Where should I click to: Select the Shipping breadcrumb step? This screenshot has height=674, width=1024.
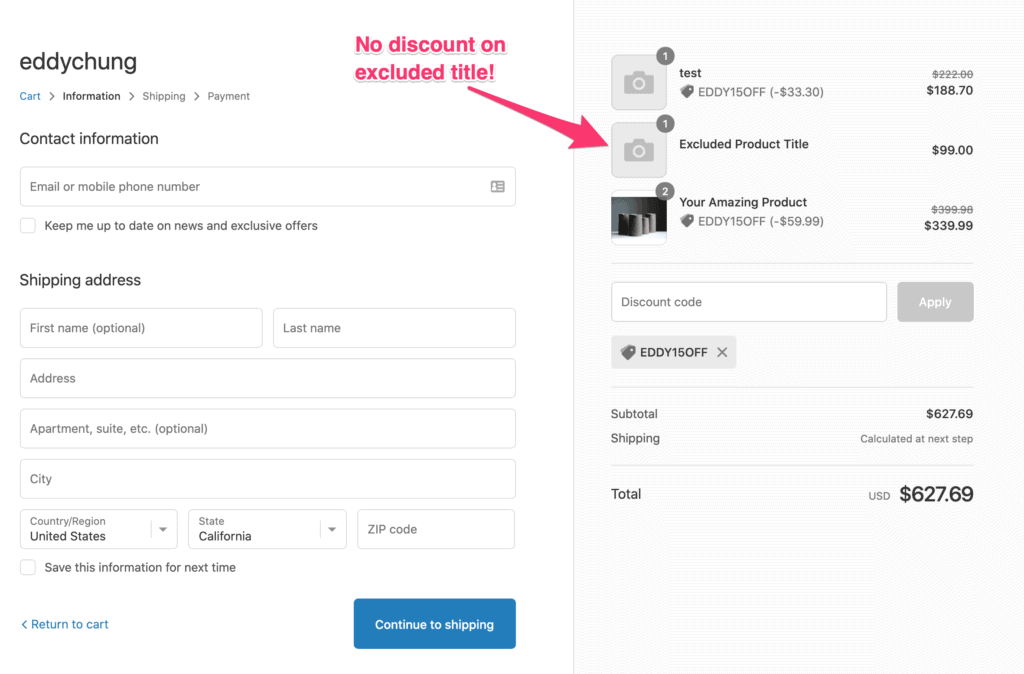point(163,96)
